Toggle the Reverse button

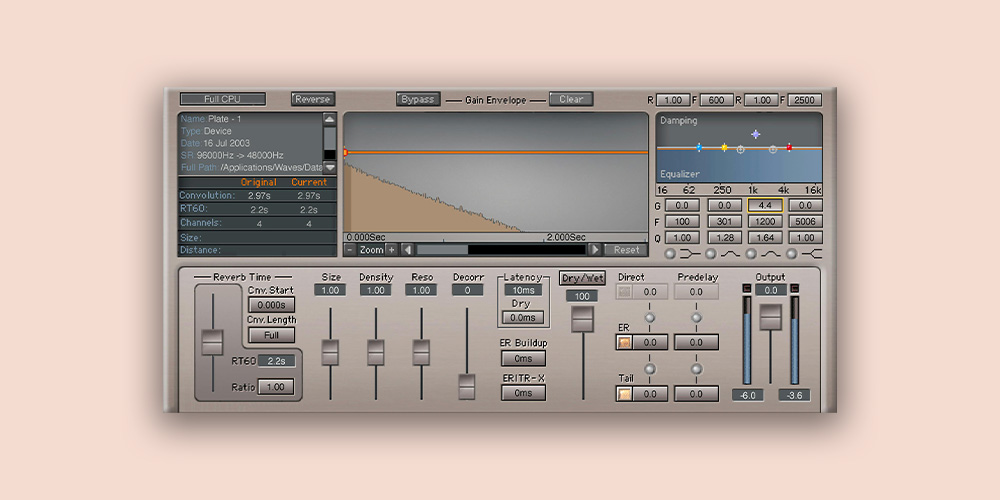(312, 99)
